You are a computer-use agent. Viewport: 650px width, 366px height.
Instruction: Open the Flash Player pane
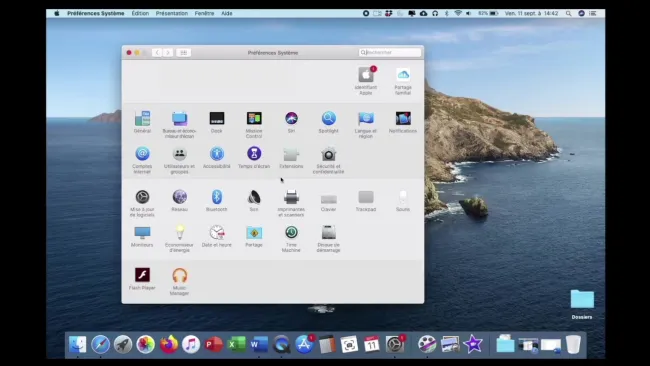click(x=142, y=275)
